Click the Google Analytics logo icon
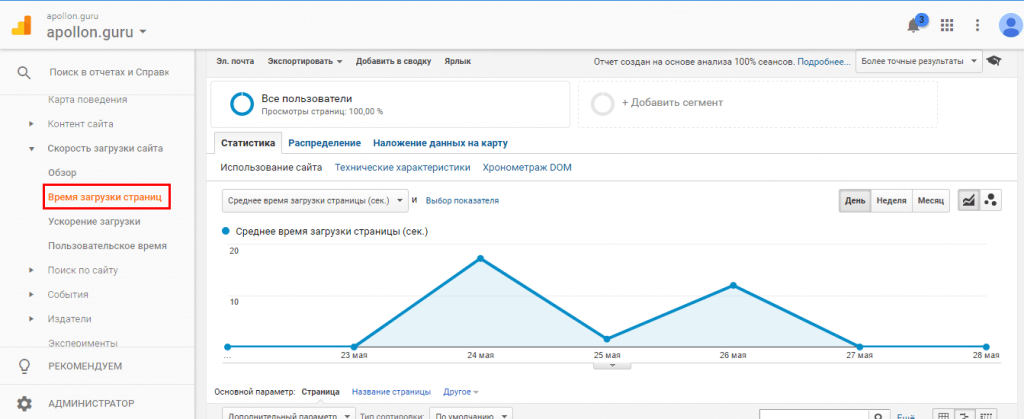 (x=22, y=24)
